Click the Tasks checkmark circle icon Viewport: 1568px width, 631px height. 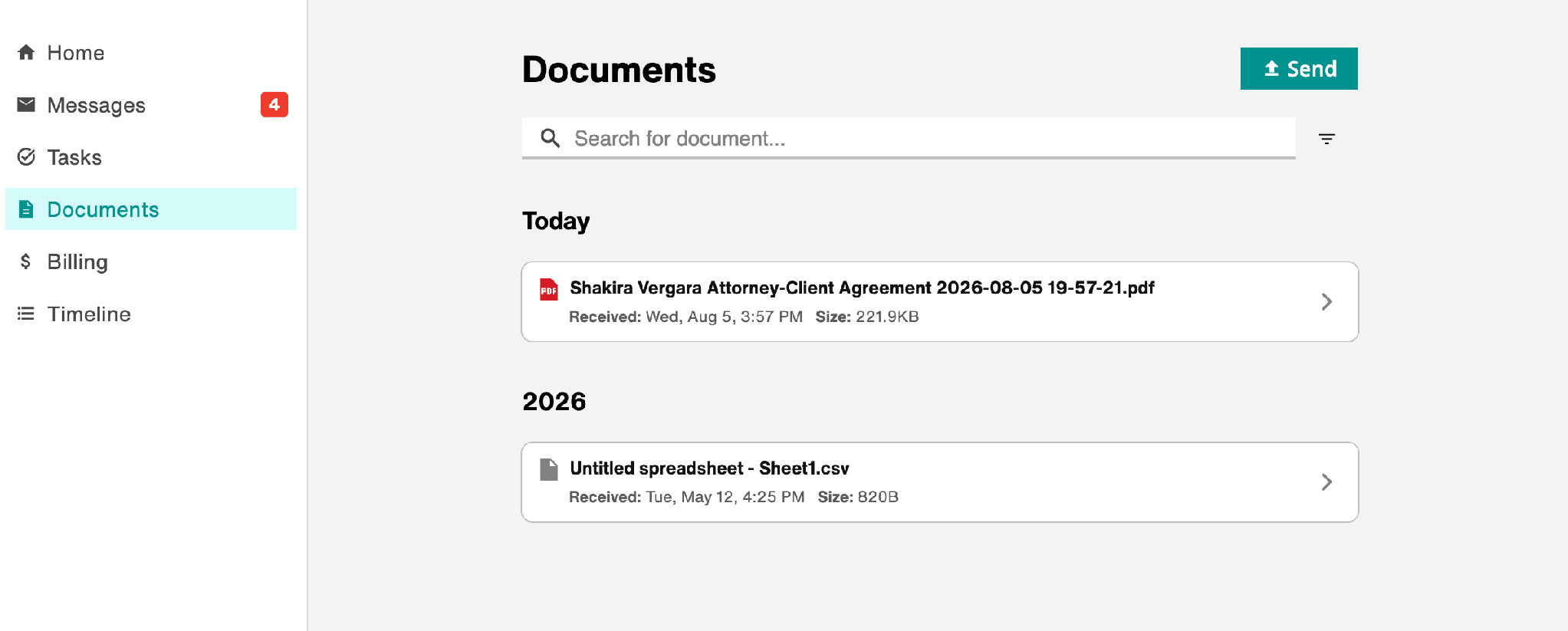tap(26, 157)
